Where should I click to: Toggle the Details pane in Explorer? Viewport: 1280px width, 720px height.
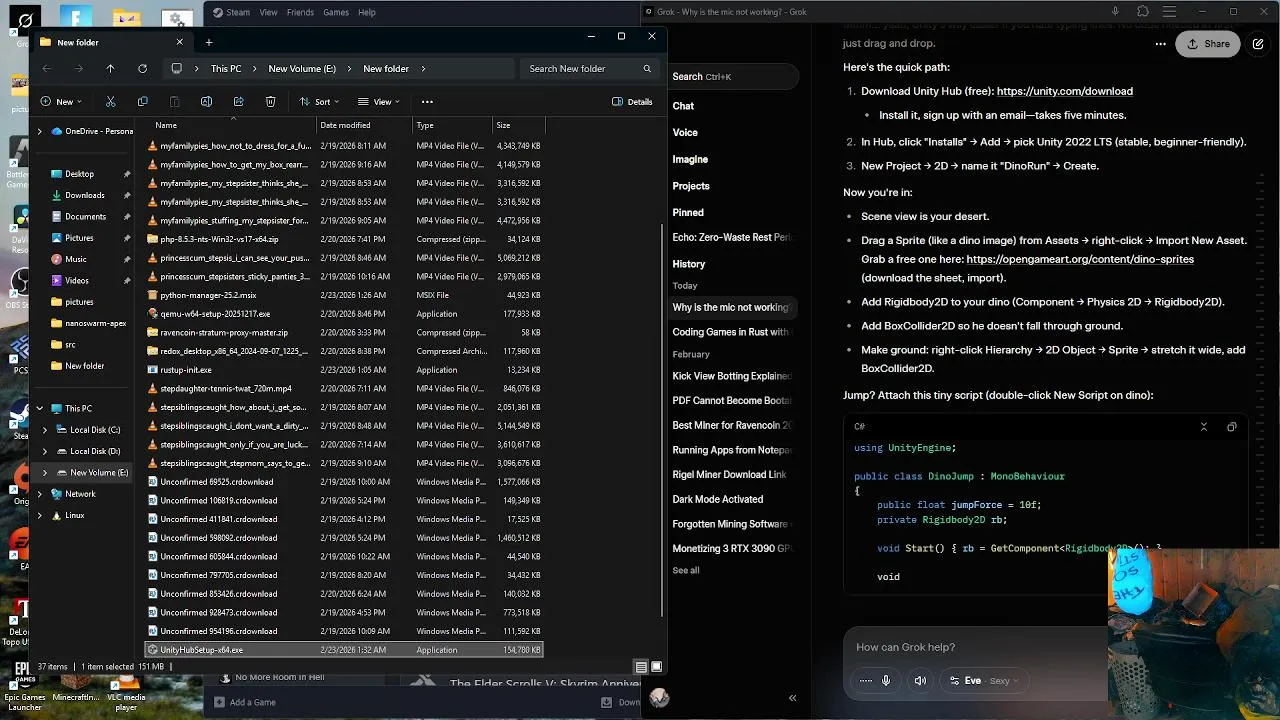[x=632, y=101]
